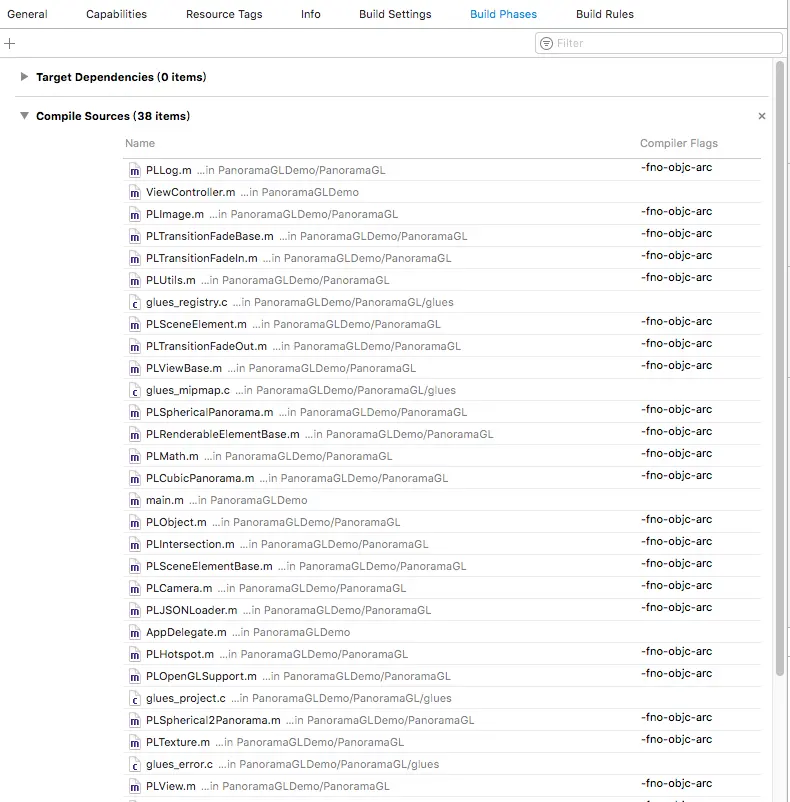
Task: Click the PLIntersection.m file icon
Action: (134, 545)
